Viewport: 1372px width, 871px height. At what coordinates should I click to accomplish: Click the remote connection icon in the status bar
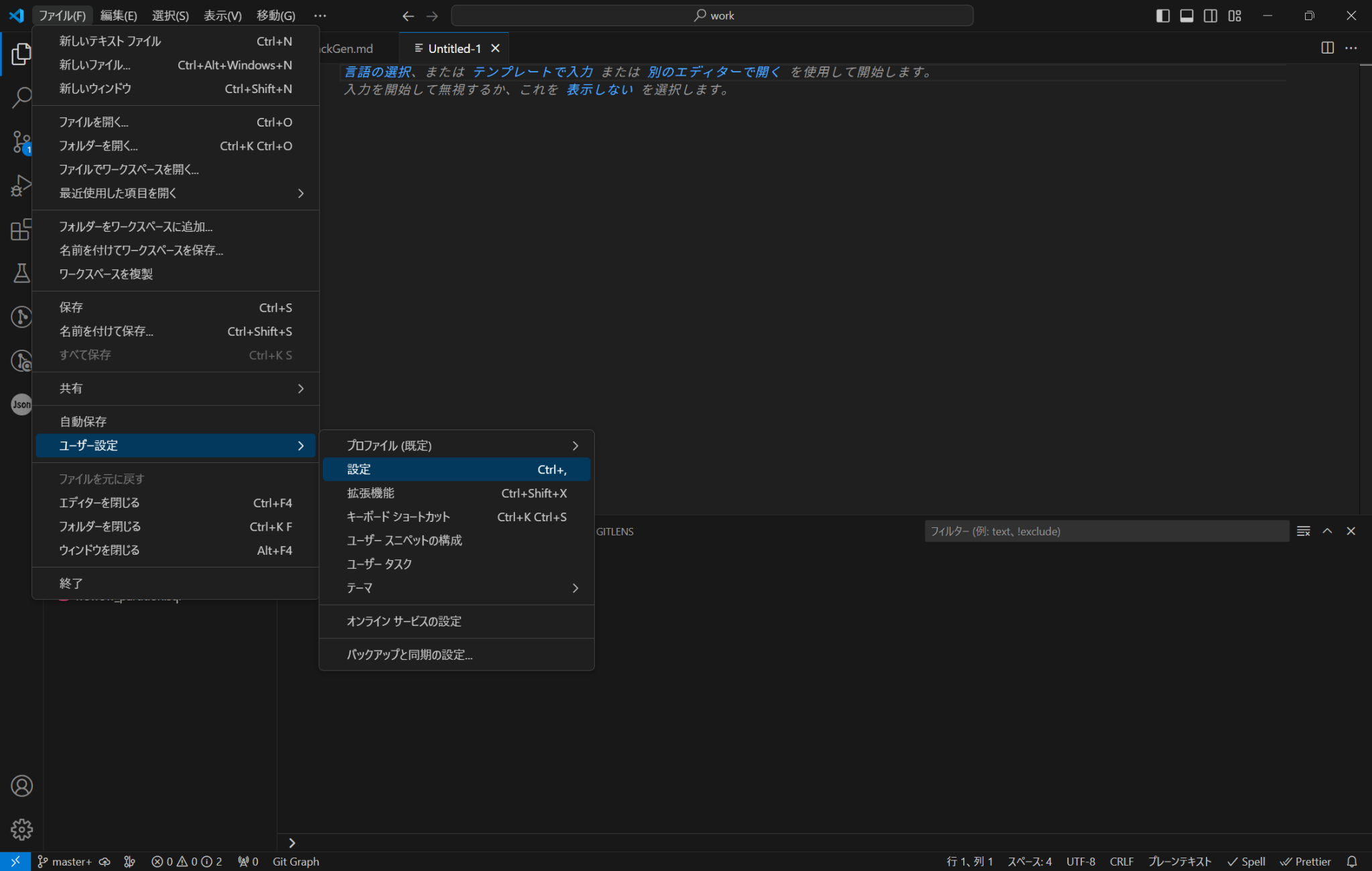click(x=15, y=861)
